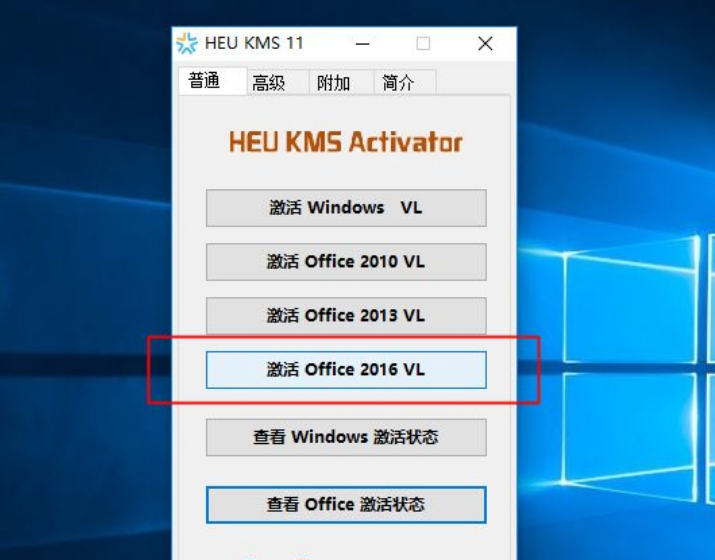
Task: Activate Office 2010 VL
Action: (346, 262)
